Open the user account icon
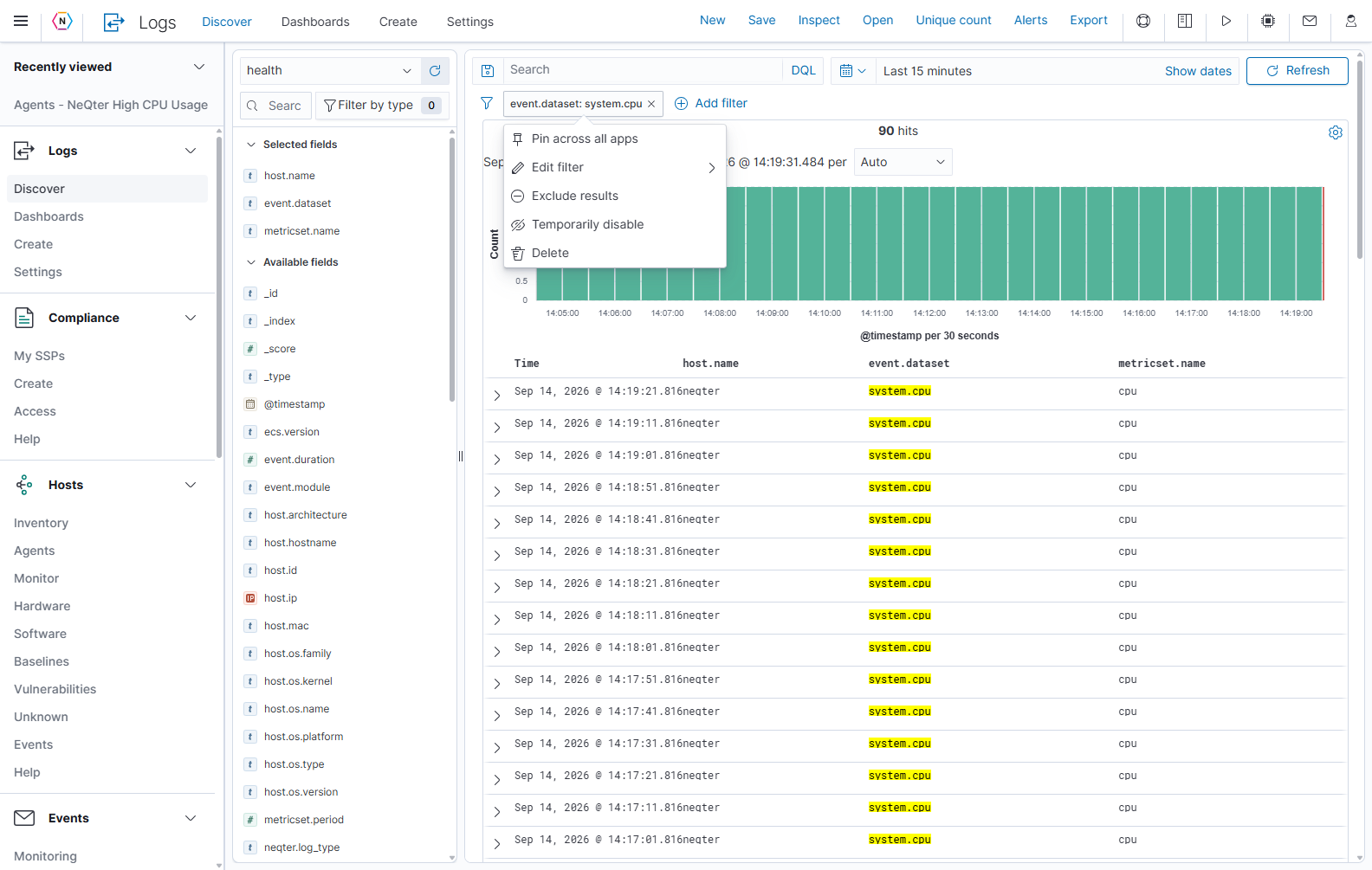This screenshot has width=1372, height=870. (1351, 21)
